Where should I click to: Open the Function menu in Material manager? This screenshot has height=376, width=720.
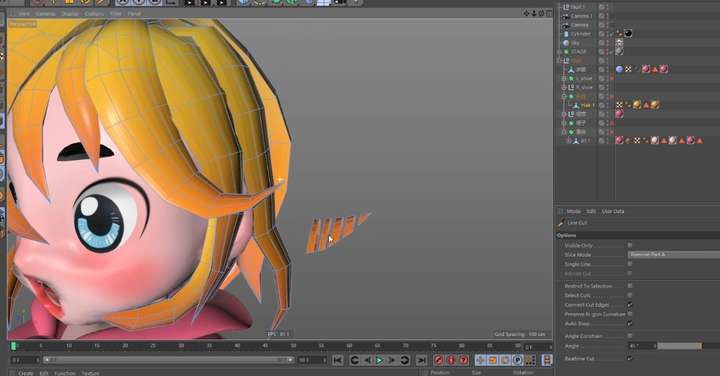pos(65,373)
